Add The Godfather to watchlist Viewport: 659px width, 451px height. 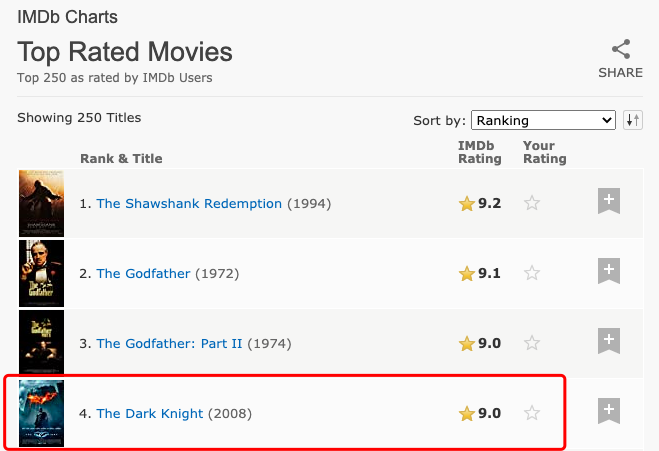[x=609, y=271]
